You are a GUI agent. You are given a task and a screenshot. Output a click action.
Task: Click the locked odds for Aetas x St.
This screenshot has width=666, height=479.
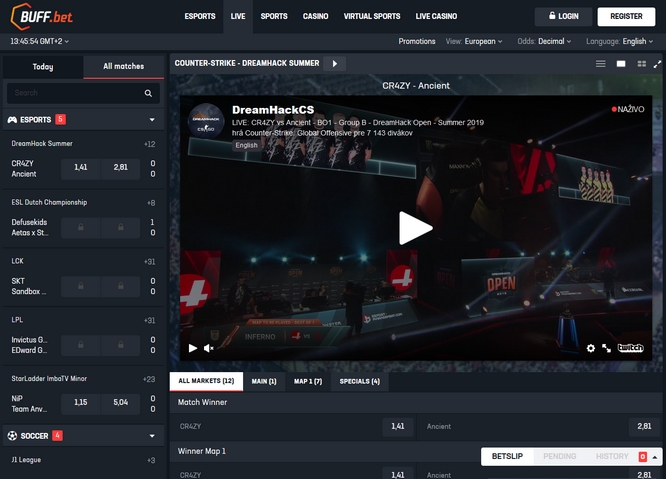[121, 228]
